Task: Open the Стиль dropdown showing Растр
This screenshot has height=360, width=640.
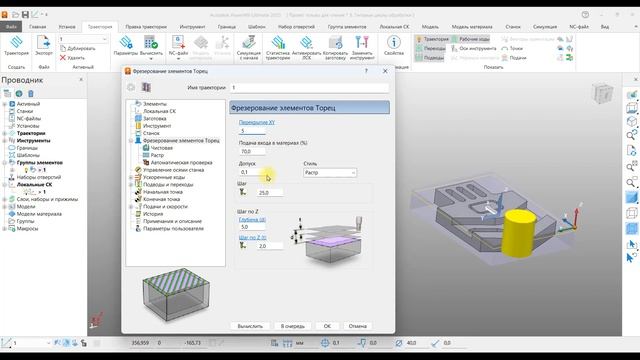Action: pos(330,173)
